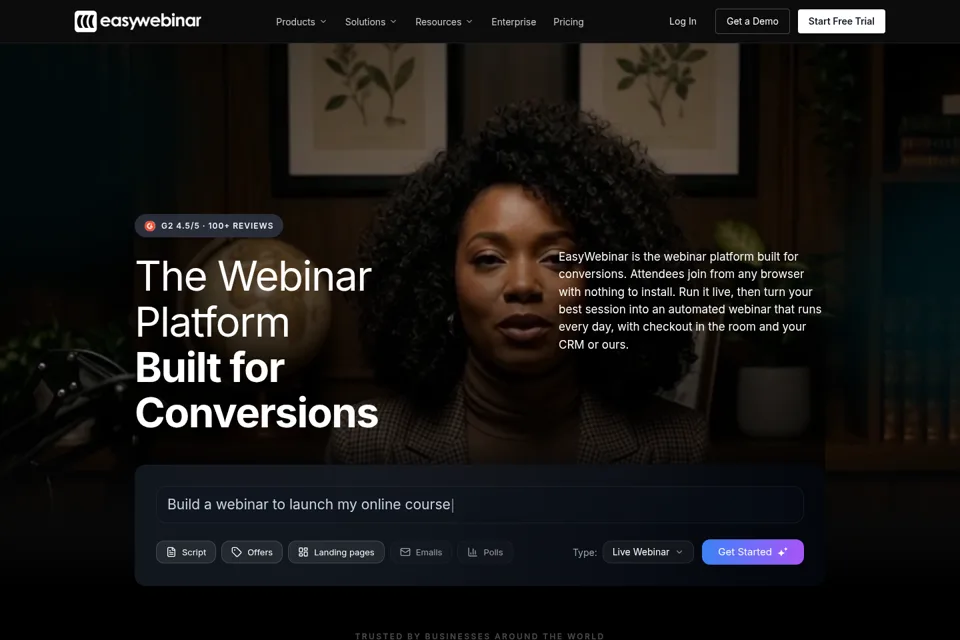Click the Get a Demo button
Screen dimensions: 960x640
(752, 21)
